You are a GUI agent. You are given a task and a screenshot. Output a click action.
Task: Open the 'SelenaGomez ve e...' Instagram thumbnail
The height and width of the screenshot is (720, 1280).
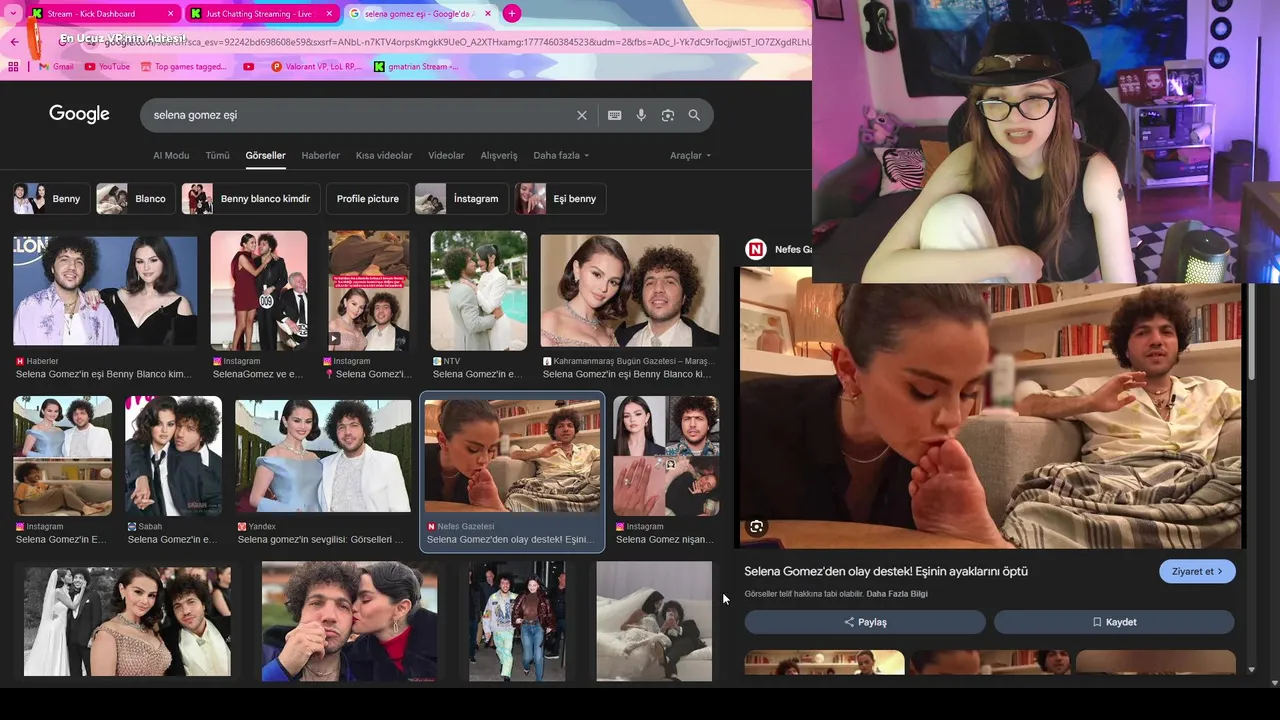pos(259,291)
